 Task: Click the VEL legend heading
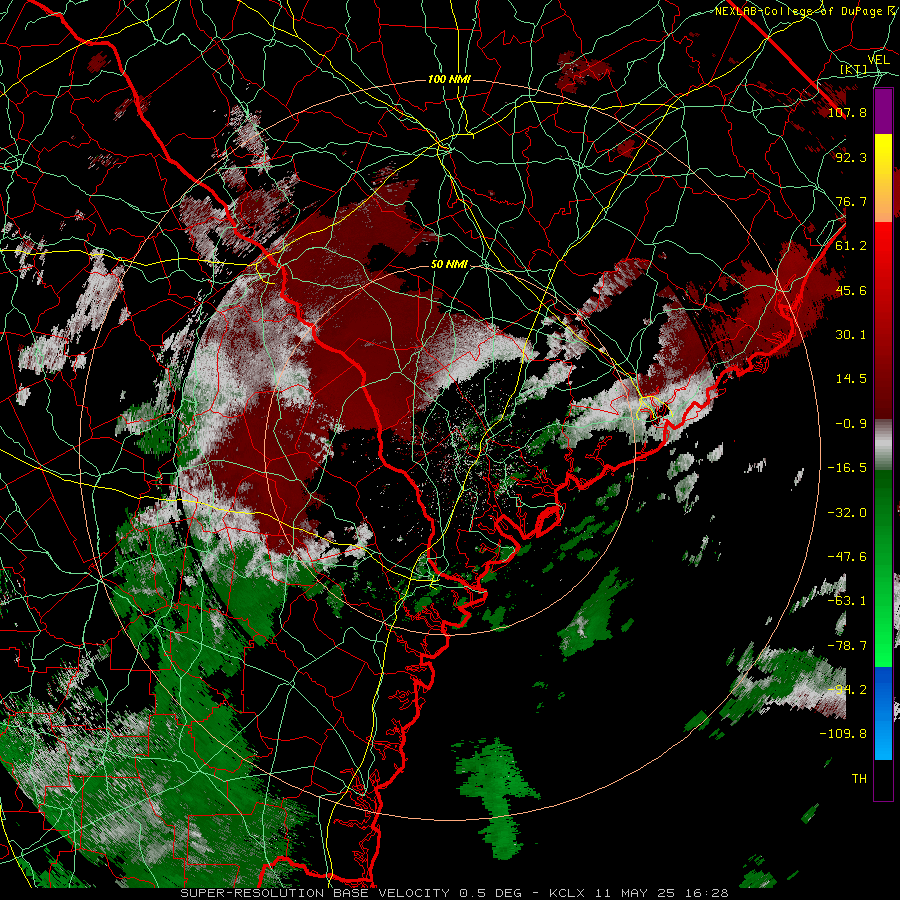pos(878,60)
